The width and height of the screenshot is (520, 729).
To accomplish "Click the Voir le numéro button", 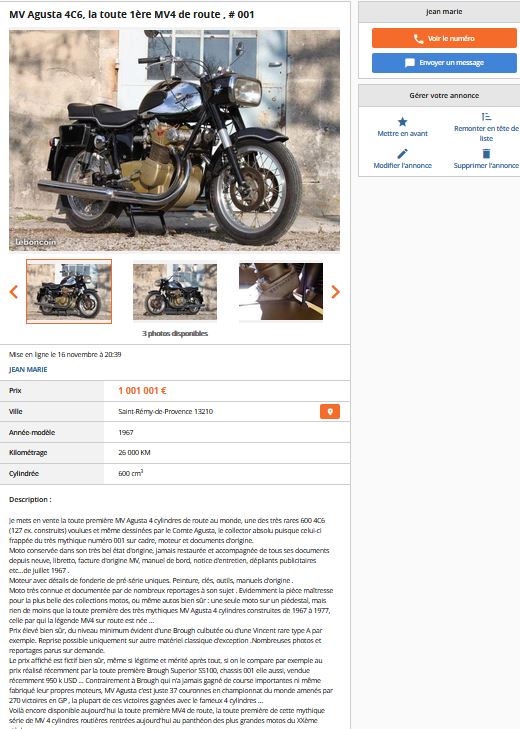I will click(444, 38).
